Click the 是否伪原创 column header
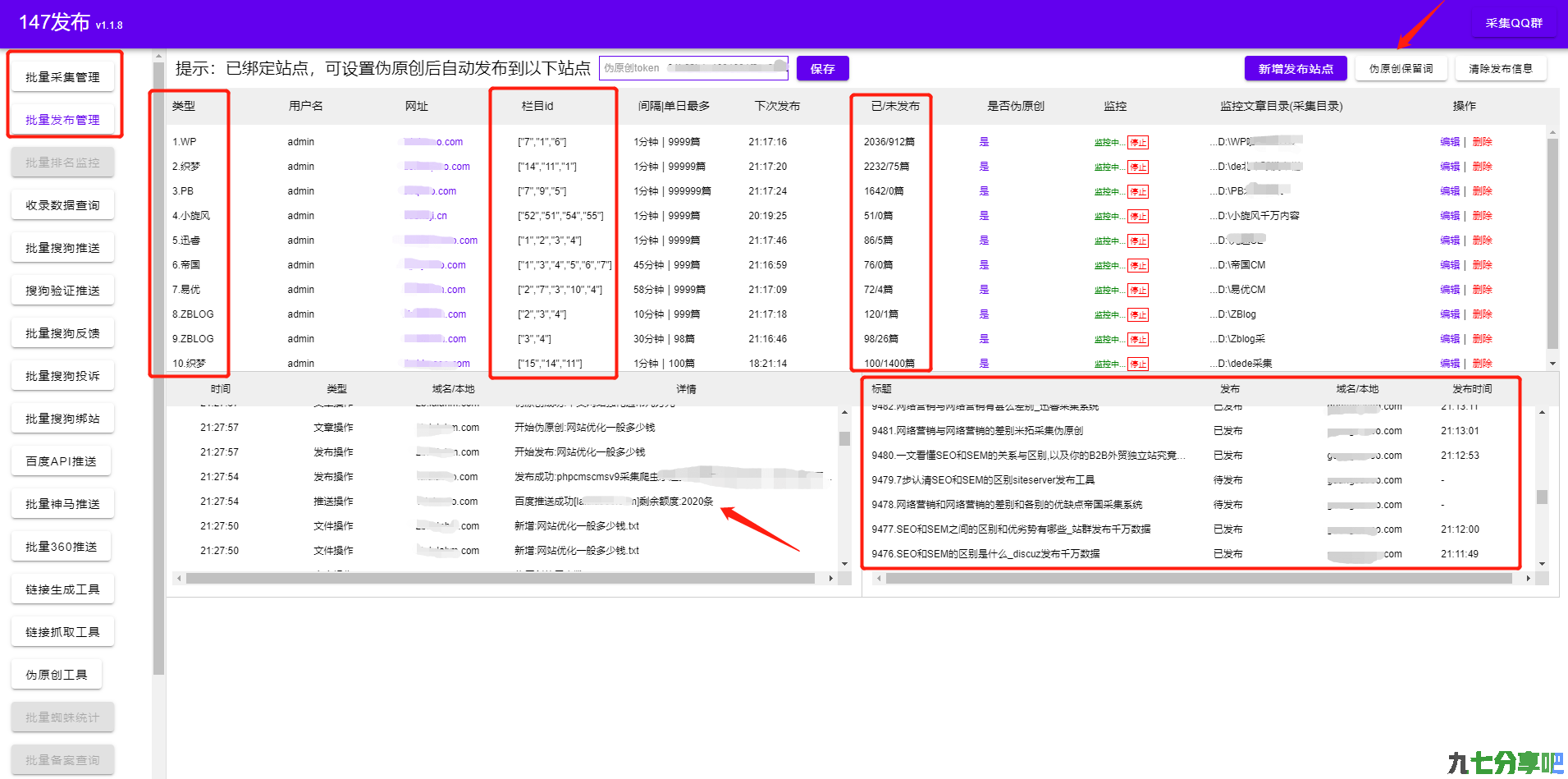Viewport: 1568px width, 779px height. [1015, 106]
